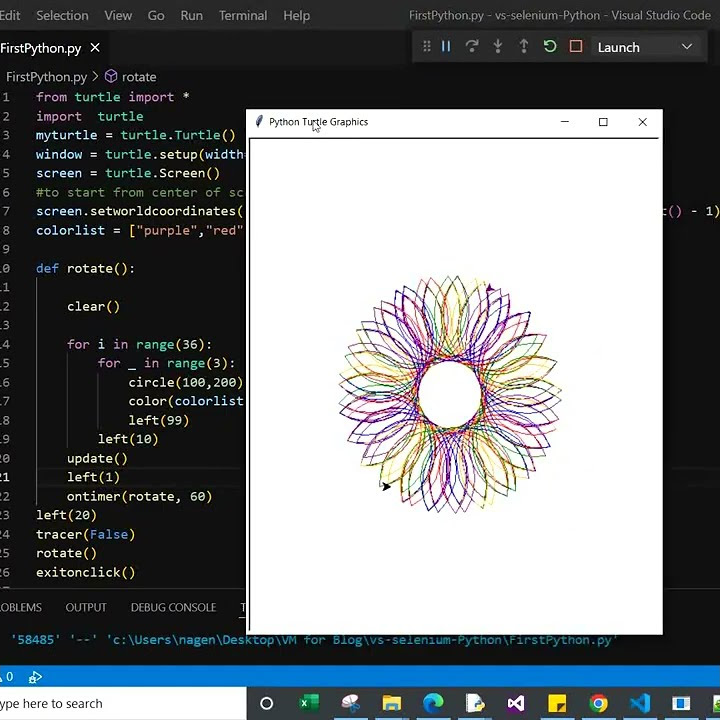Click 'from turtle import *' on line 1
This screenshot has height=720, width=720.
click(x=112, y=97)
